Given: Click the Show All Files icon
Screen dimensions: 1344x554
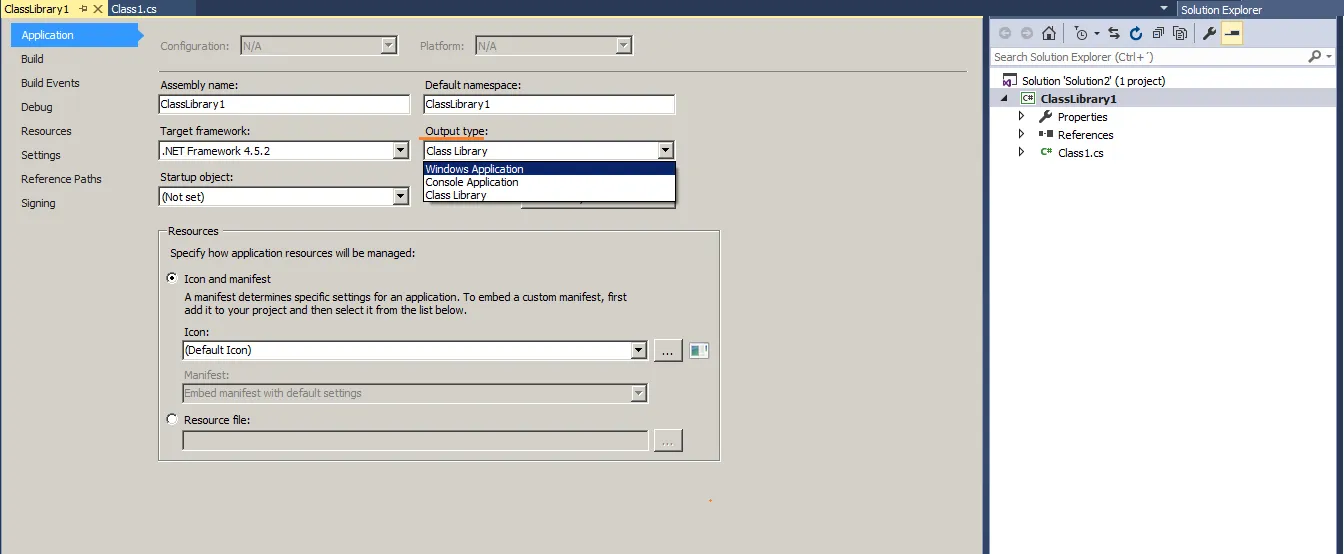Looking at the screenshot, I should coord(1180,33).
